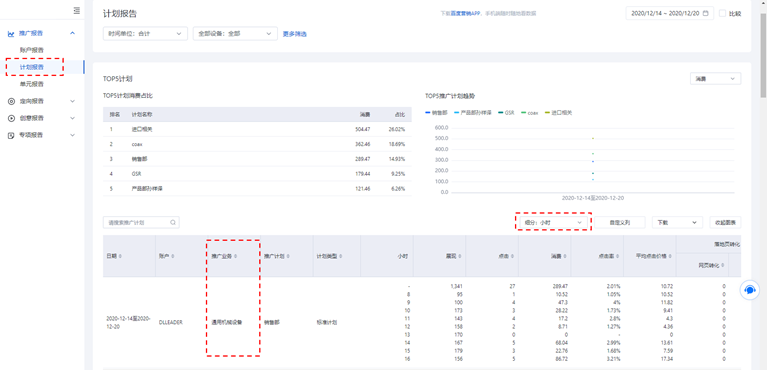Screen dimensions: 767x370
Task: Open the 细分：小时 dropdown
Action: coord(553,222)
